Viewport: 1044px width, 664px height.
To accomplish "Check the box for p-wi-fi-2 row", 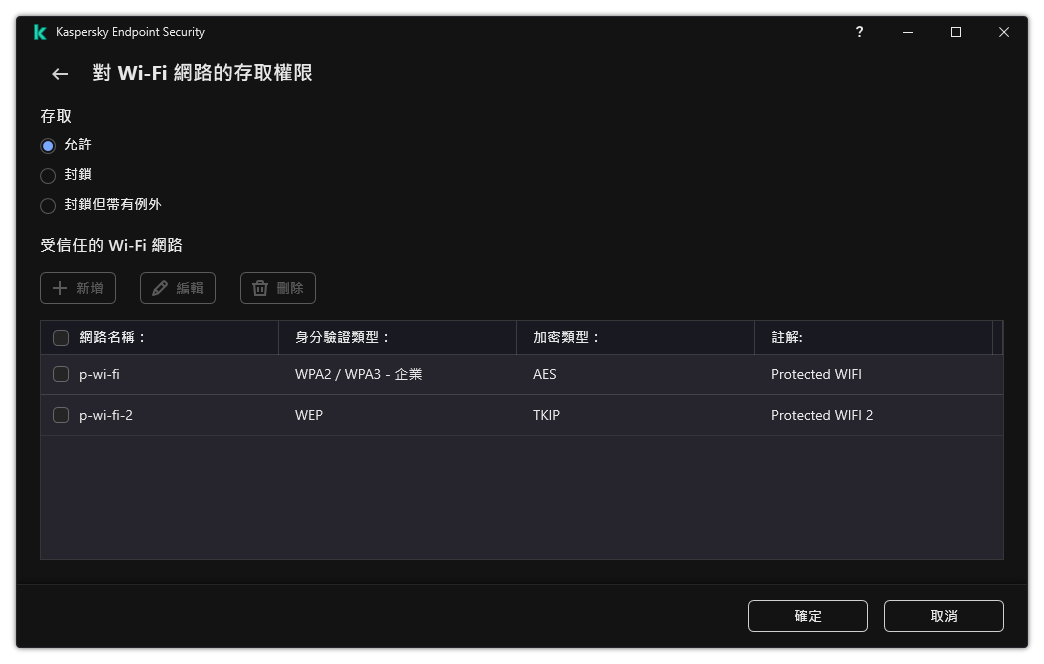I will point(61,415).
